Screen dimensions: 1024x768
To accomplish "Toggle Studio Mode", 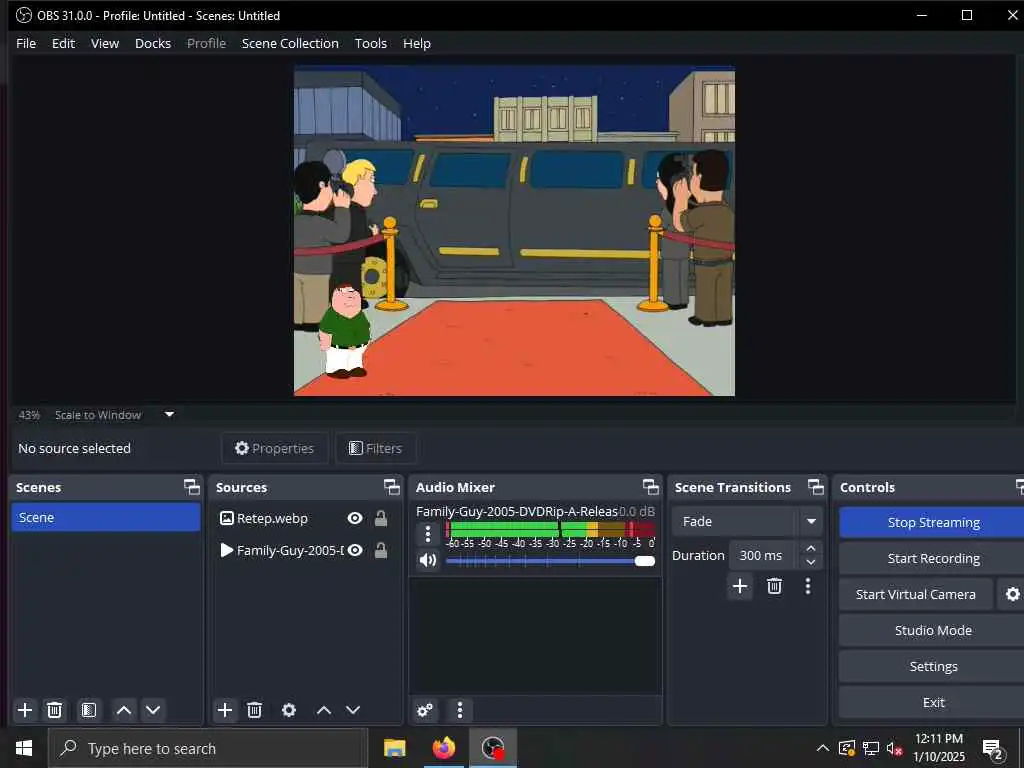I will [x=932, y=630].
